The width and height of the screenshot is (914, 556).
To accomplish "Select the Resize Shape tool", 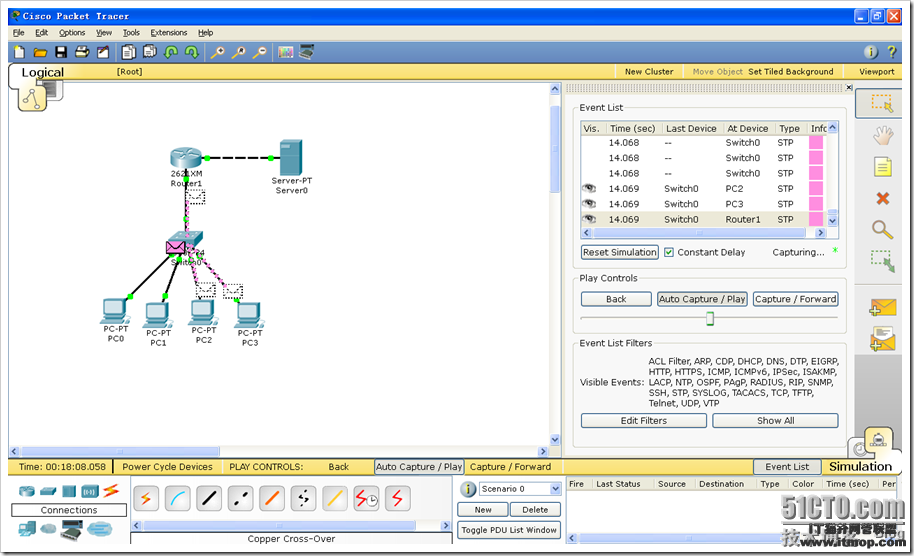I will [x=883, y=261].
